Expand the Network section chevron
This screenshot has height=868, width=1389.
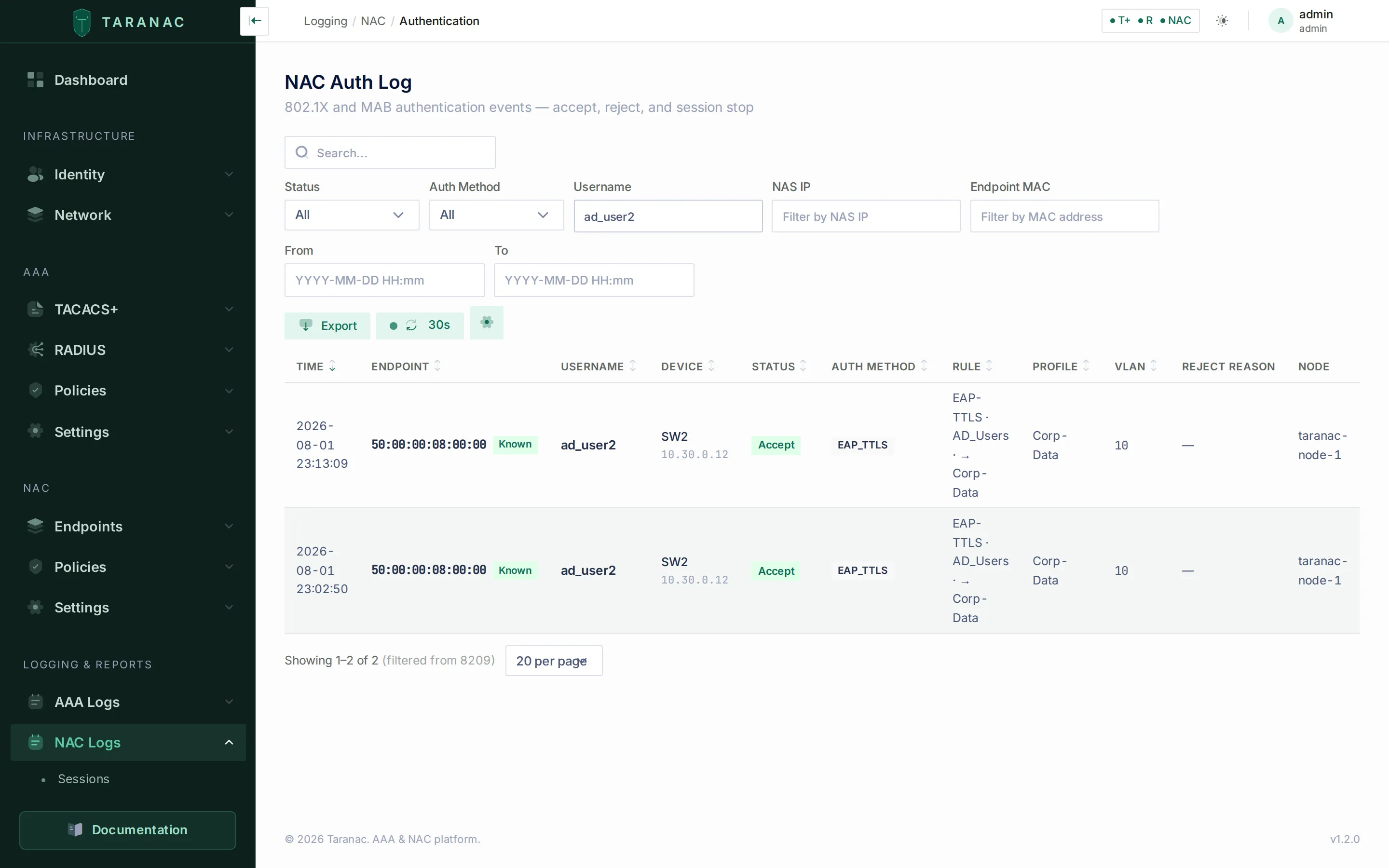[229, 215]
